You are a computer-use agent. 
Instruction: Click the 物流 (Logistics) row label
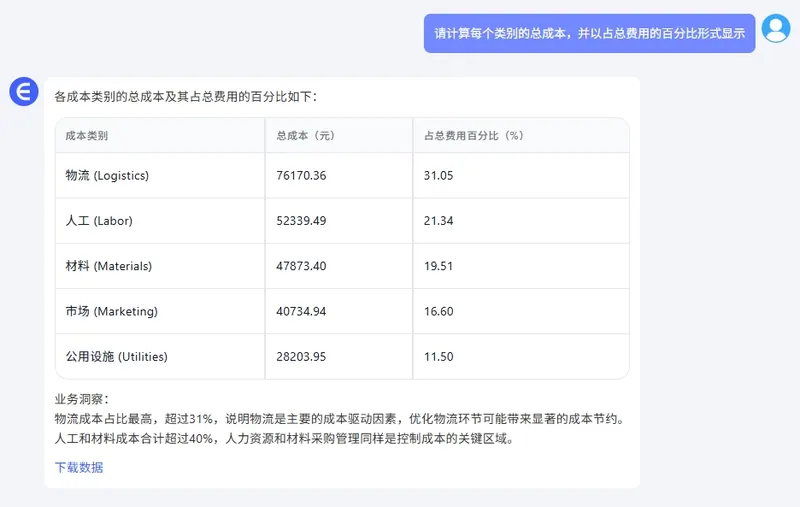tap(107, 175)
